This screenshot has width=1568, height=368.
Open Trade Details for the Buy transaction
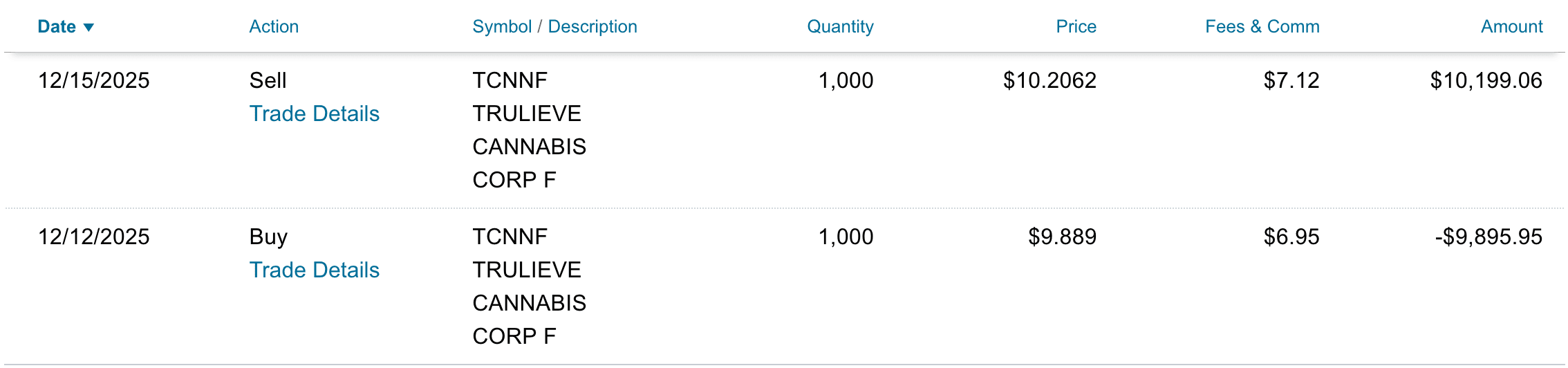point(315,270)
